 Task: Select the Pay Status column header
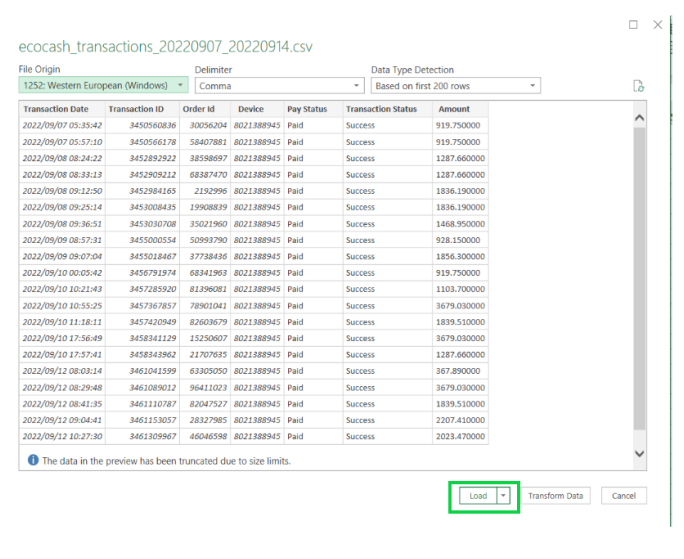(313, 109)
